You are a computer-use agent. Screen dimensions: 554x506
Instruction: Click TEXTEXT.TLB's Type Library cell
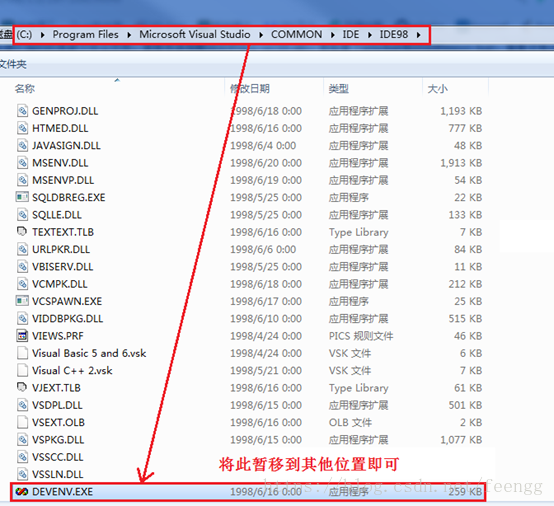(x=359, y=233)
